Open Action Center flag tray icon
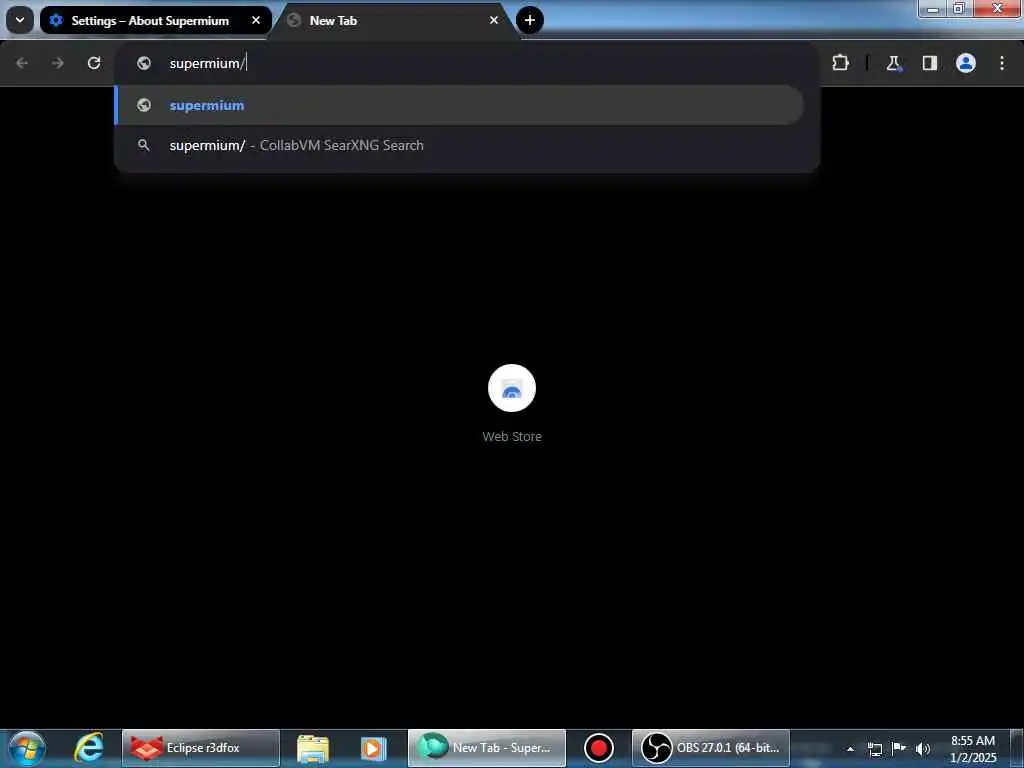1024x768 pixels. pyautogui.click(x=899, y=748)
